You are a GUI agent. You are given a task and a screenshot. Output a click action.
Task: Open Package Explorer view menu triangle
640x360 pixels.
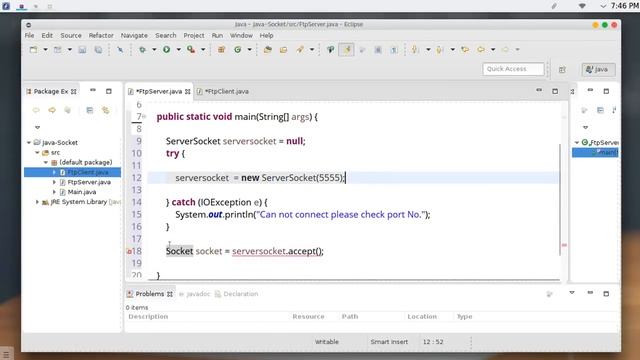(38, 127)
